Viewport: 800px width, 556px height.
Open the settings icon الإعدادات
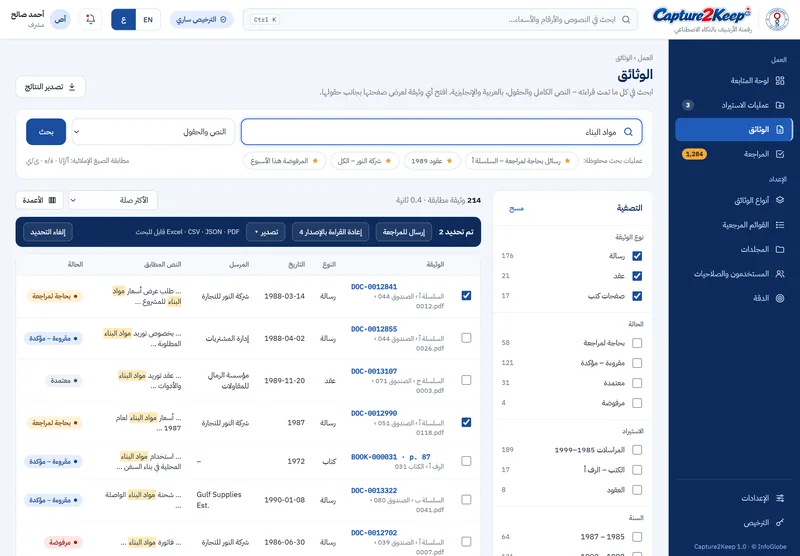pos(780,498)
